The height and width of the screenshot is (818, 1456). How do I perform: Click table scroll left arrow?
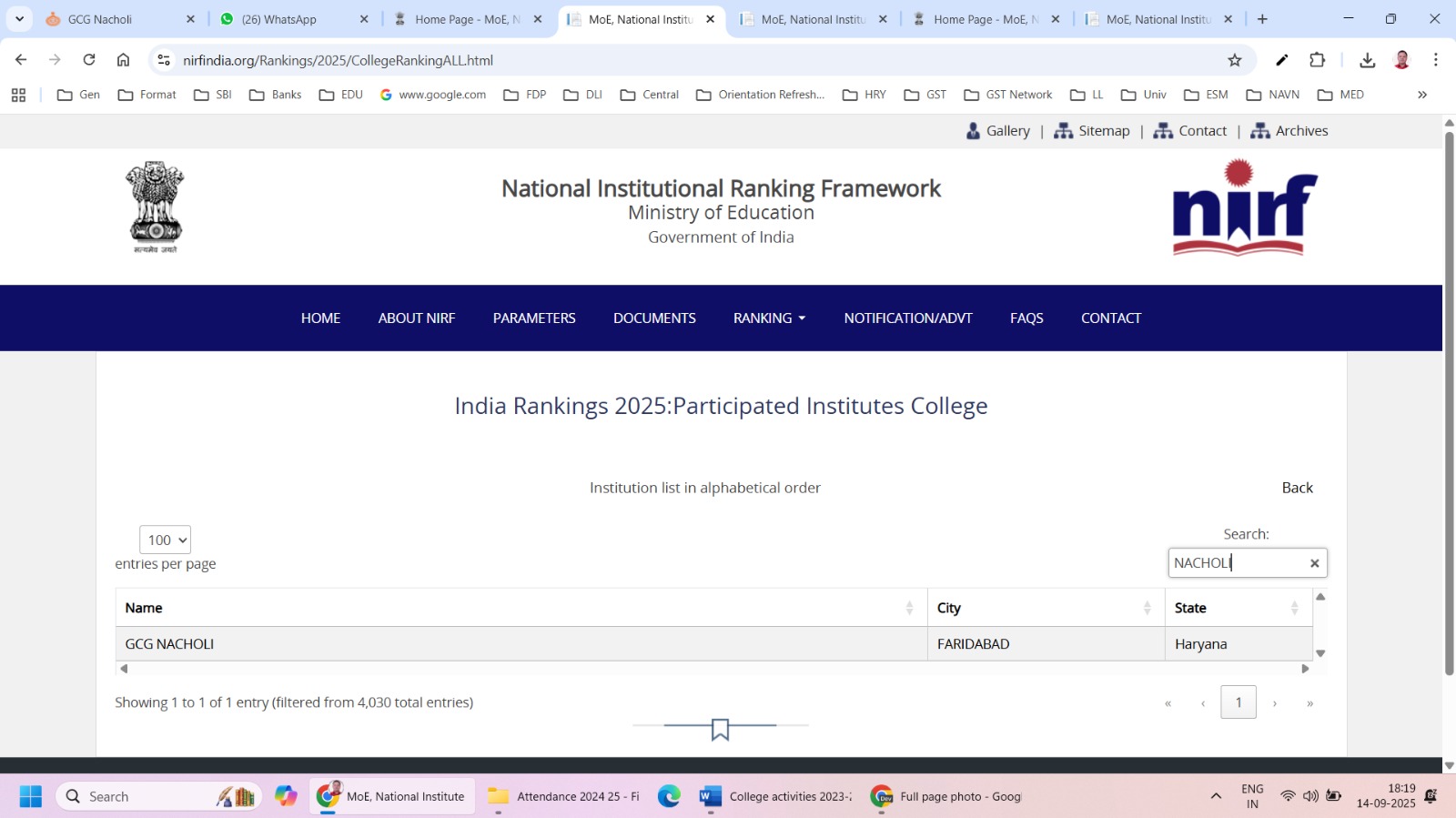pyautogui.click(x=124, y=669)
